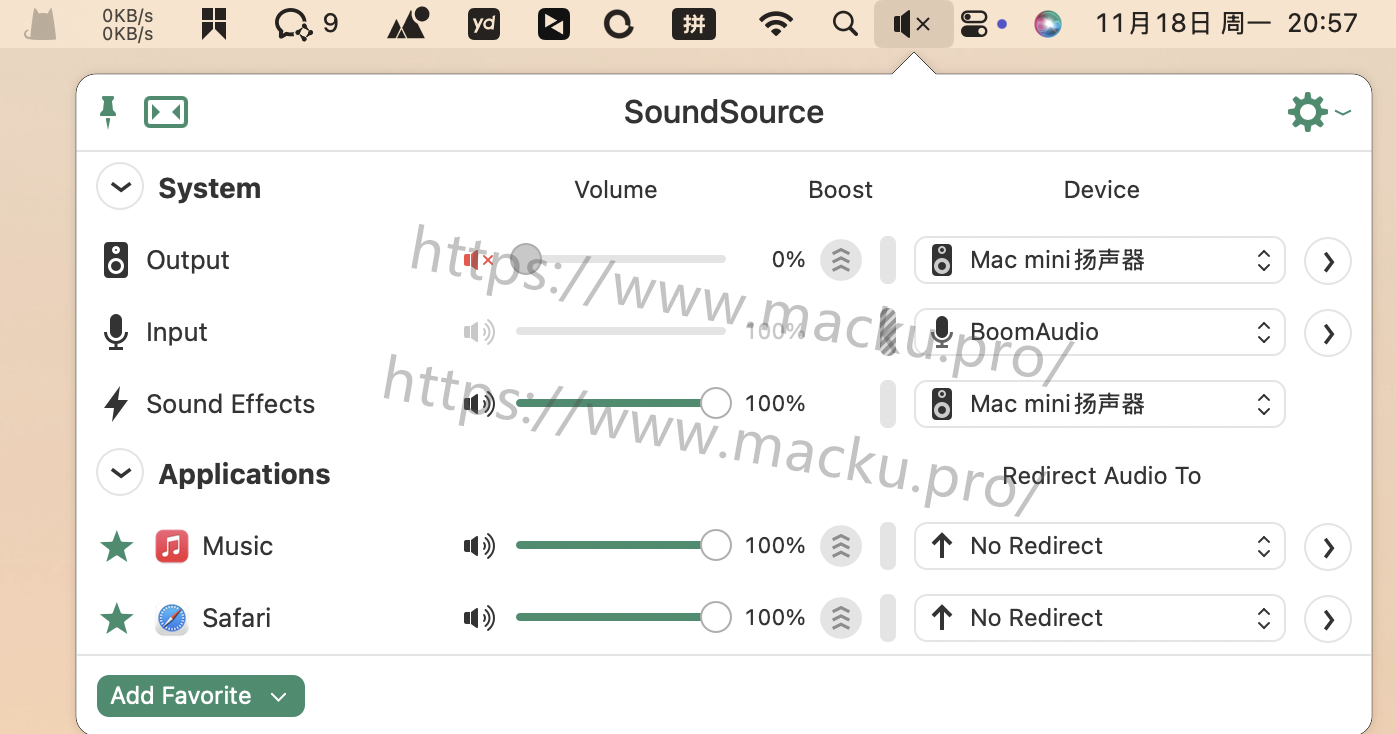Image resolution: width=1396 pixels, height=734 pixels.
Task: Unmute the Output volume
Action: tap(479, 260)
